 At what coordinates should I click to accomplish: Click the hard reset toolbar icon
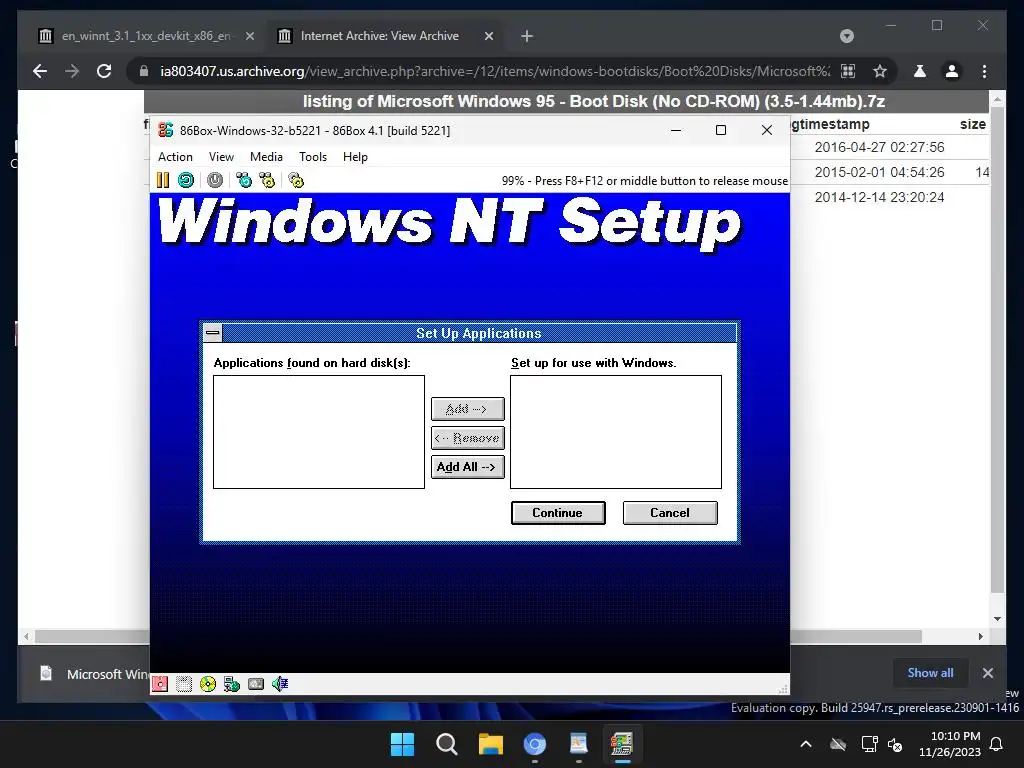click(x=186, y=180)
